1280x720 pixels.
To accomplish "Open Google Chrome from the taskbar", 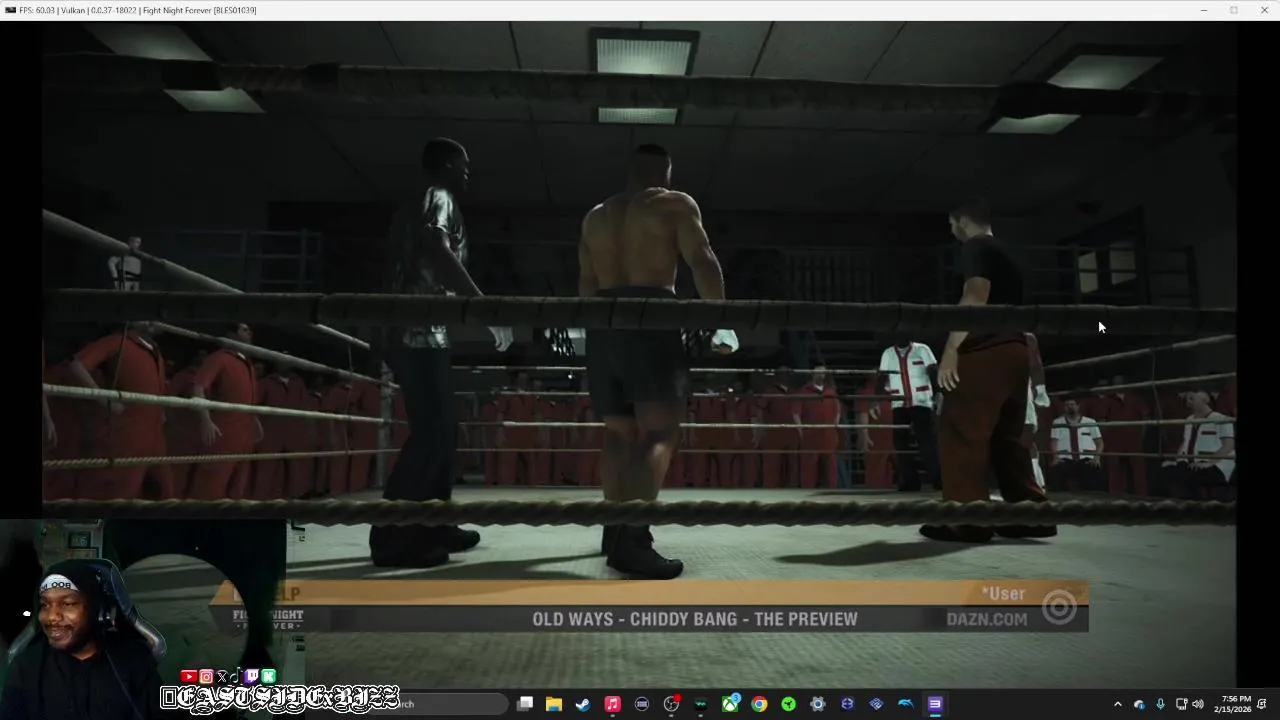I will click(x=760, y=704).
